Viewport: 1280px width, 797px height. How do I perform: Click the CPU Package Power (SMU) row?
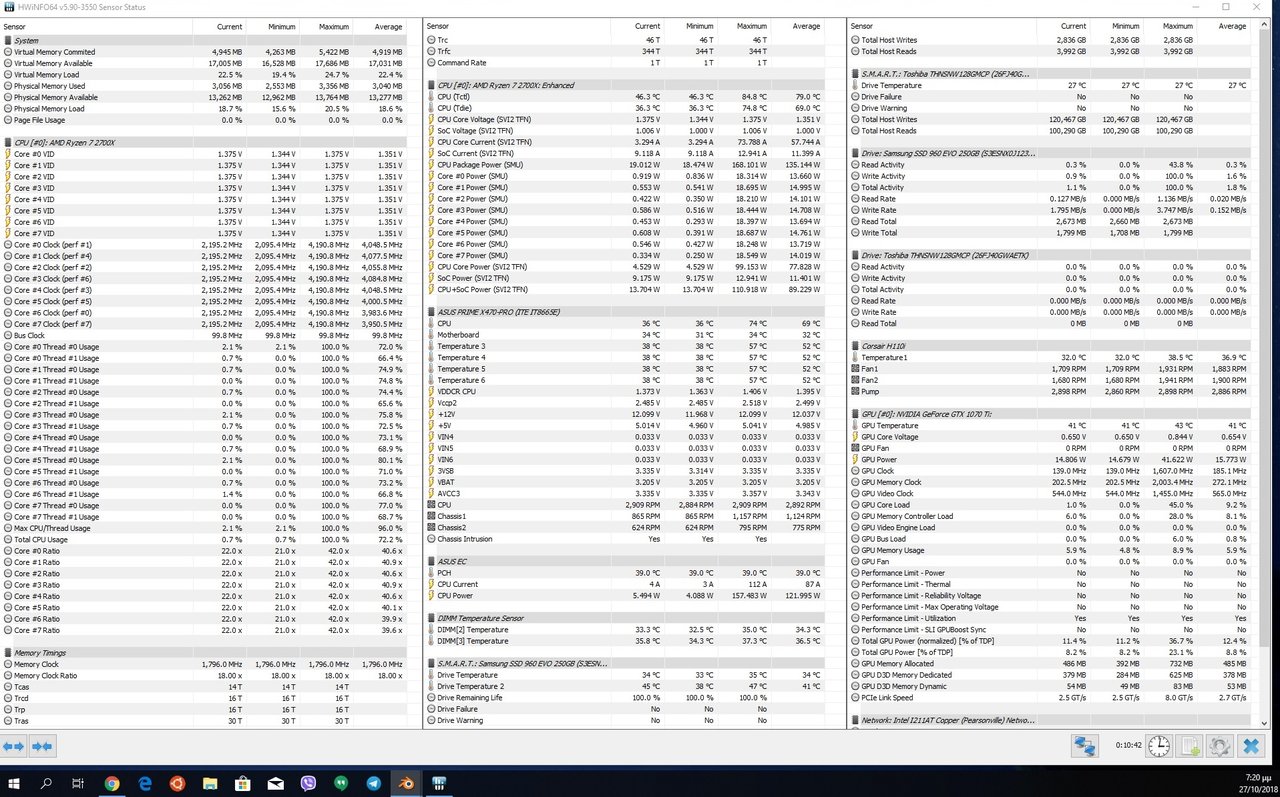coord(625,165)
